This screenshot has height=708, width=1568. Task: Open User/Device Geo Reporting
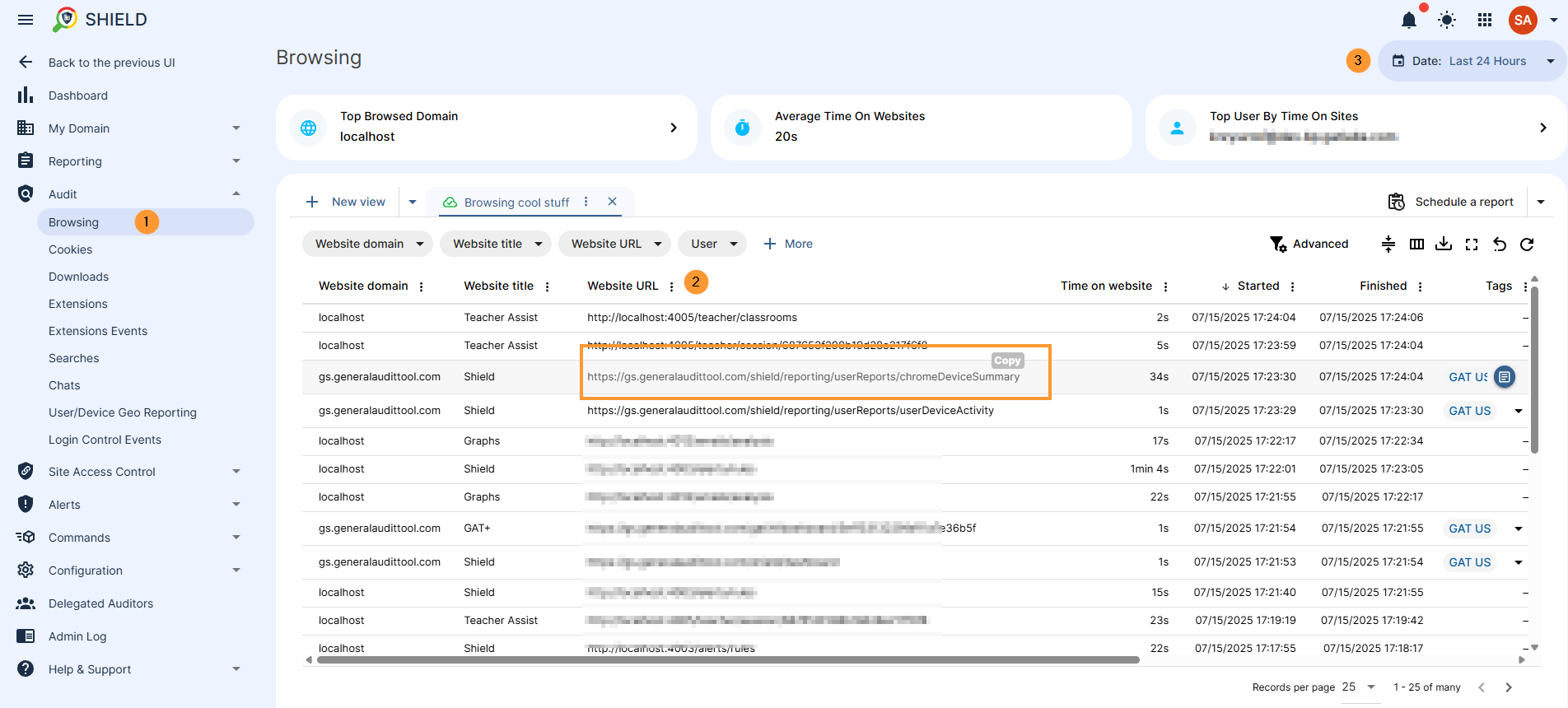click(x=123, y=412)
